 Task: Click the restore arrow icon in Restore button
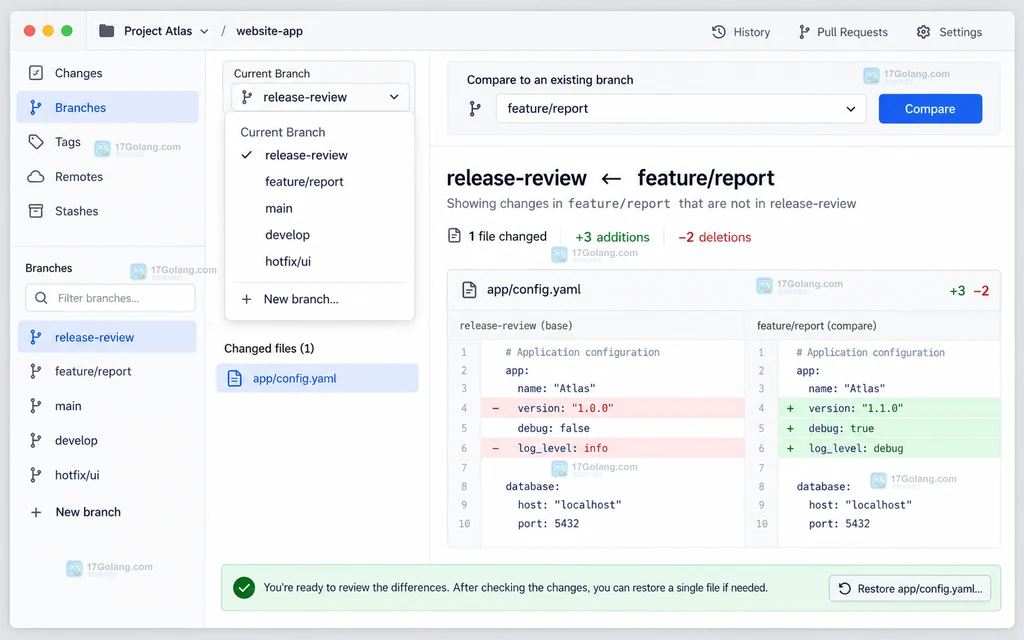point(844,588)
